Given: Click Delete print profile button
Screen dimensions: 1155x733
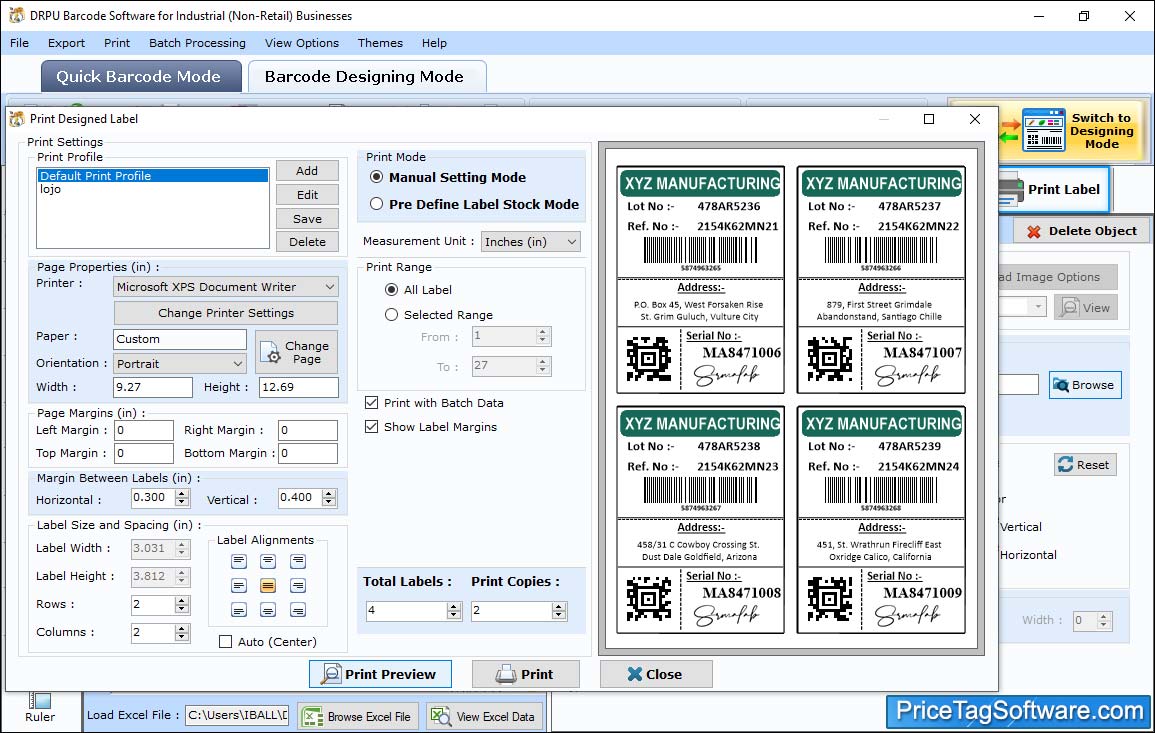Looking at the screenshot, I should click(x=307, y=242).
